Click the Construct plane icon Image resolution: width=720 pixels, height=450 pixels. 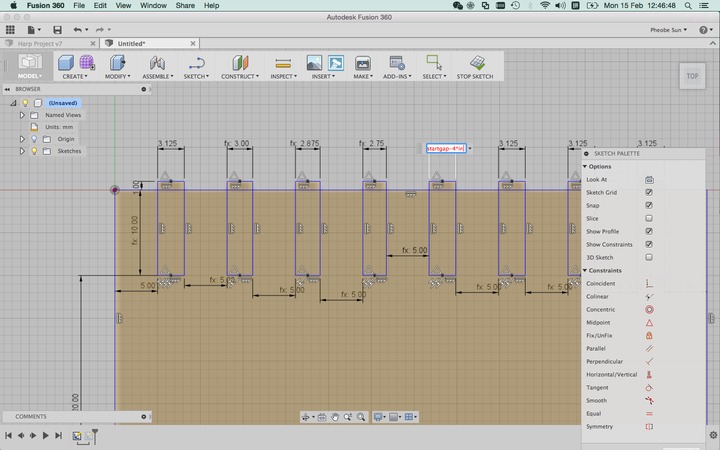(240, 62)
